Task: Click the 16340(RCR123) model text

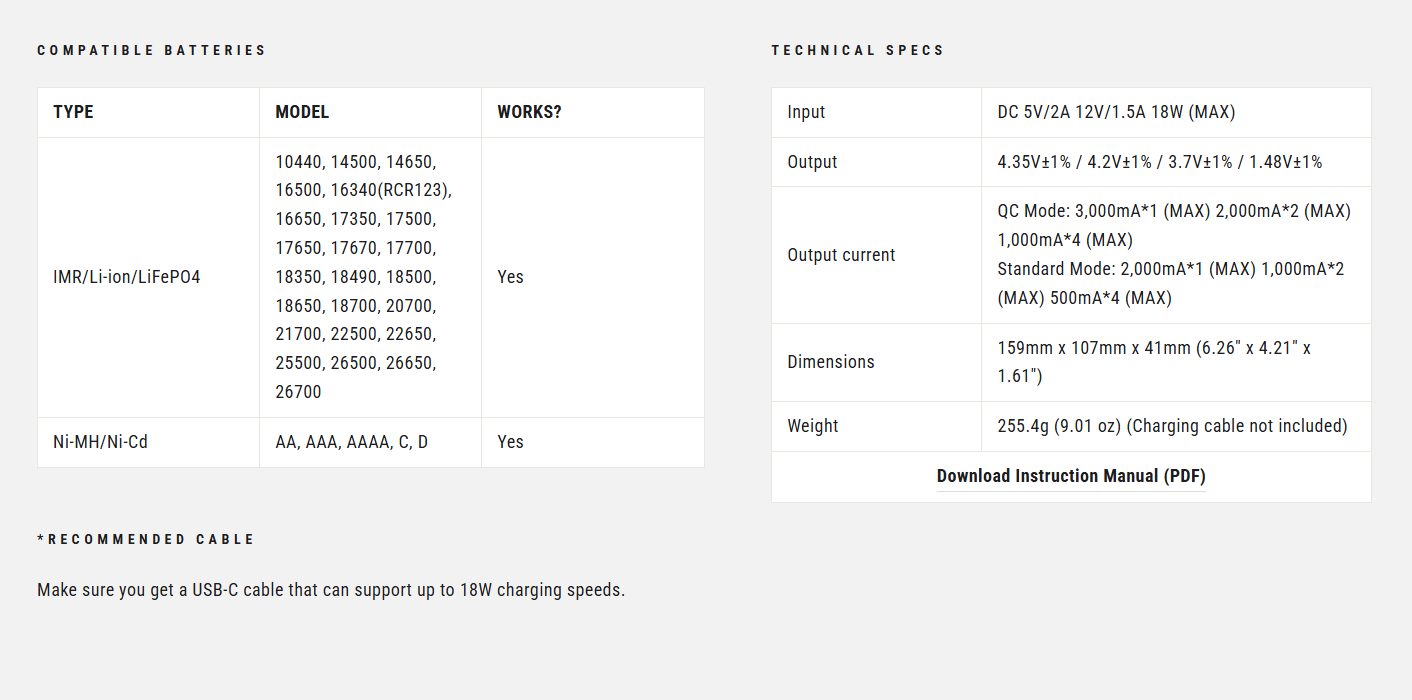Action: [x=391, y=190]
